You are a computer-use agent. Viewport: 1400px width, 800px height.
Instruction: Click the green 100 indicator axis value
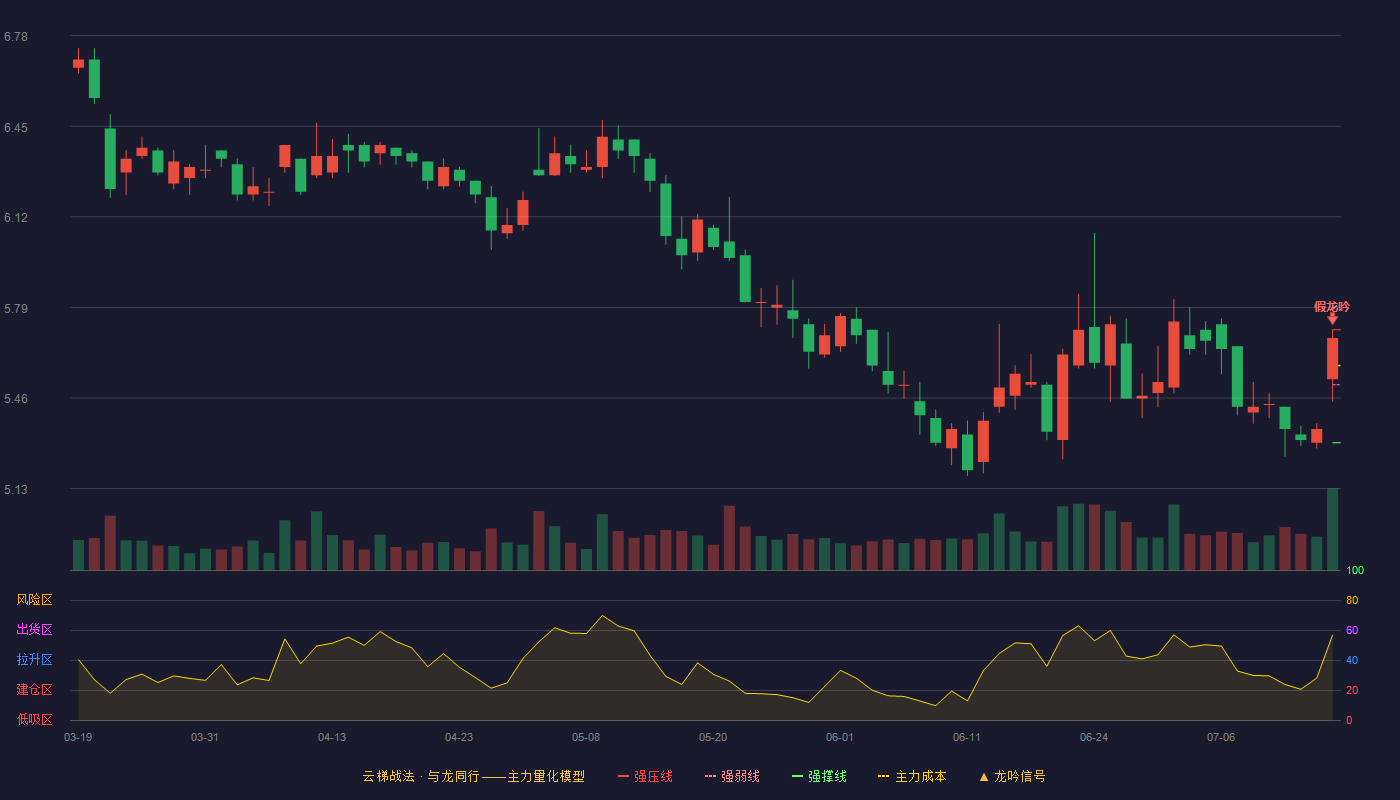(1355, 571)
